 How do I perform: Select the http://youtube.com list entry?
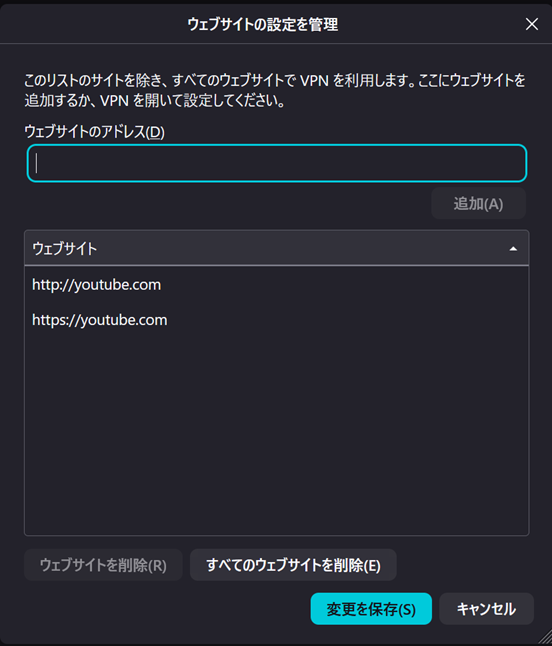click(276, 285)
